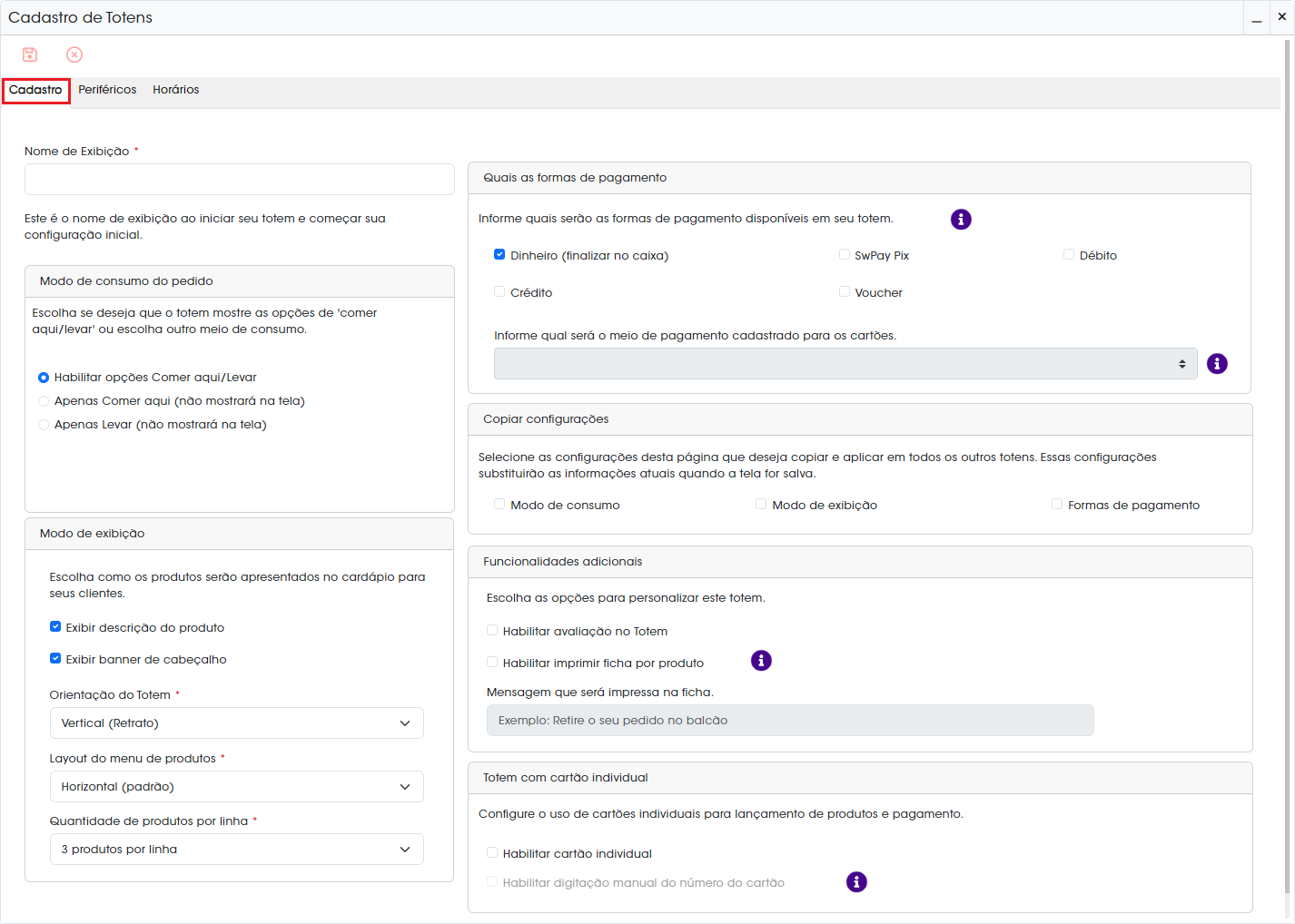Click the Nome de Exibição input field
The image size is (1295, 924).
point(240,179)
